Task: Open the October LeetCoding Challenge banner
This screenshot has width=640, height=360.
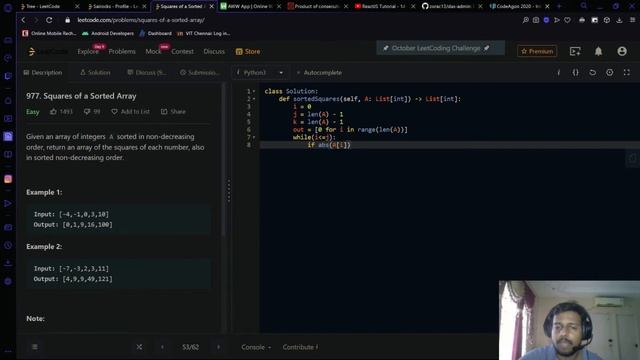Action: tap(440, 48)
